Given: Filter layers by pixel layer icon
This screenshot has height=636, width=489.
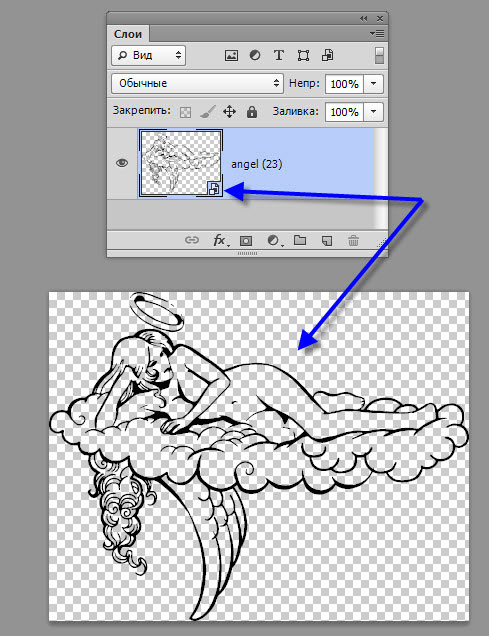Looking at the screenshot, I should click(x=231, y=55).
